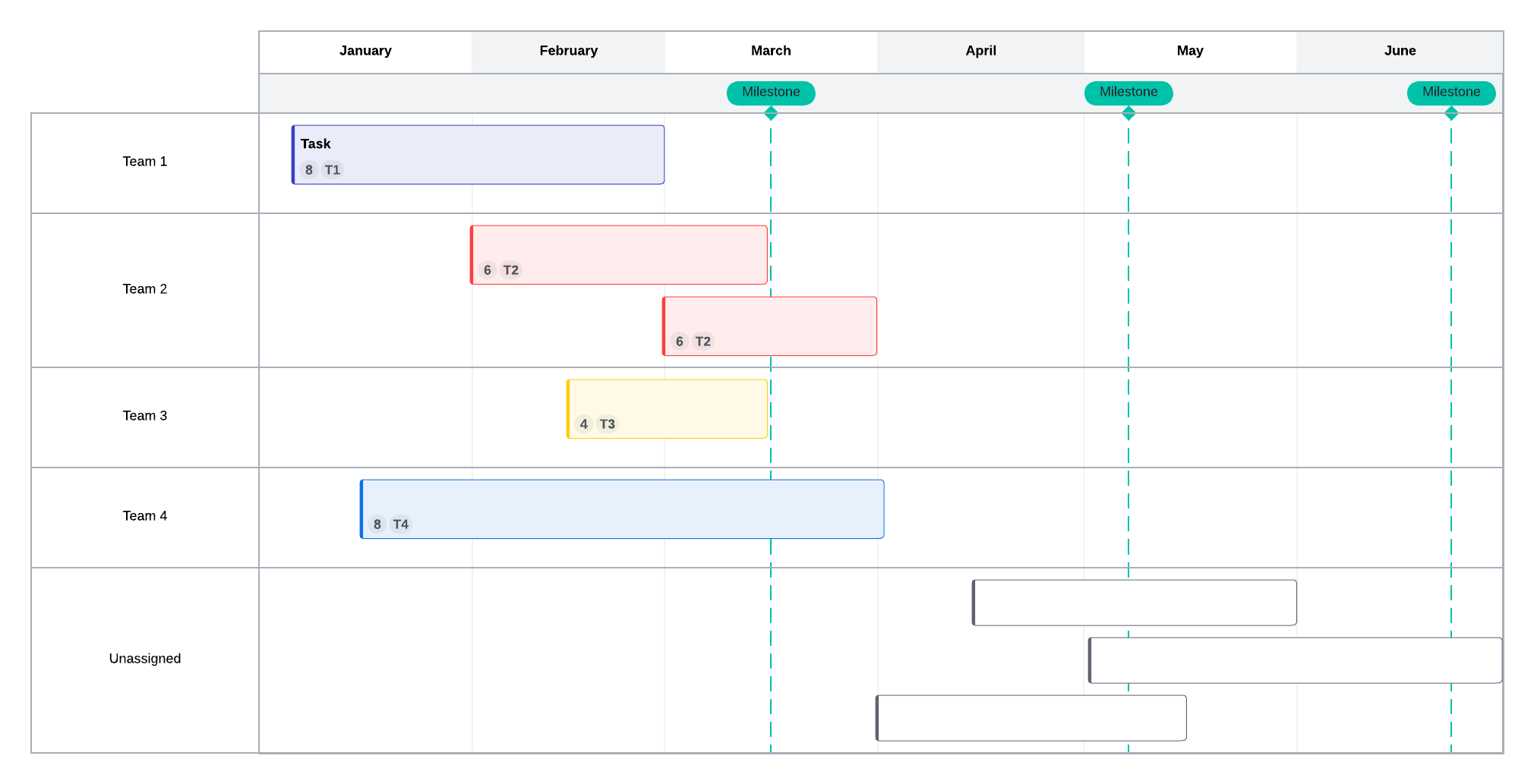Screen dimensions: 1534x784
Task: Click the Unassigned row label
Action: pos(145,659)
